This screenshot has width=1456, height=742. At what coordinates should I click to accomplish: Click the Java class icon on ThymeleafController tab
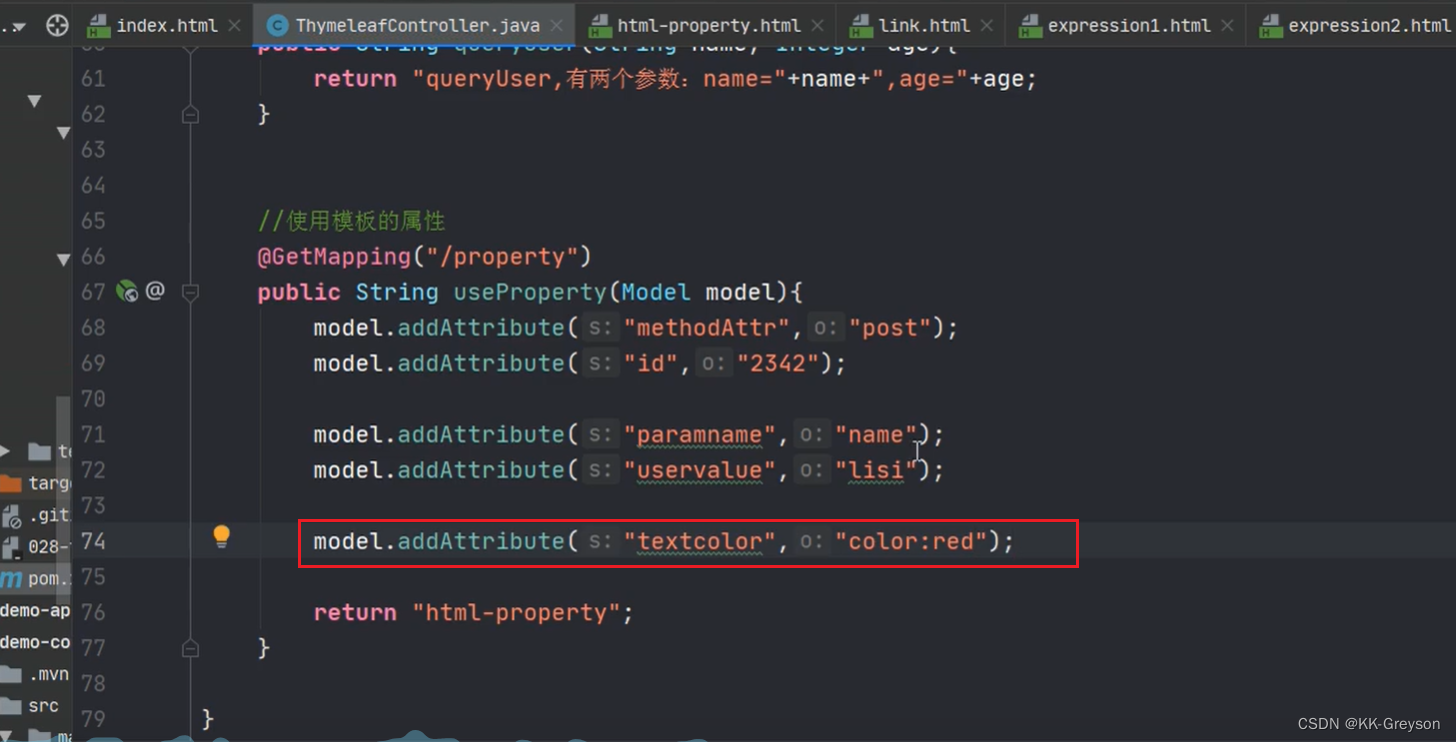click(277, 26)
